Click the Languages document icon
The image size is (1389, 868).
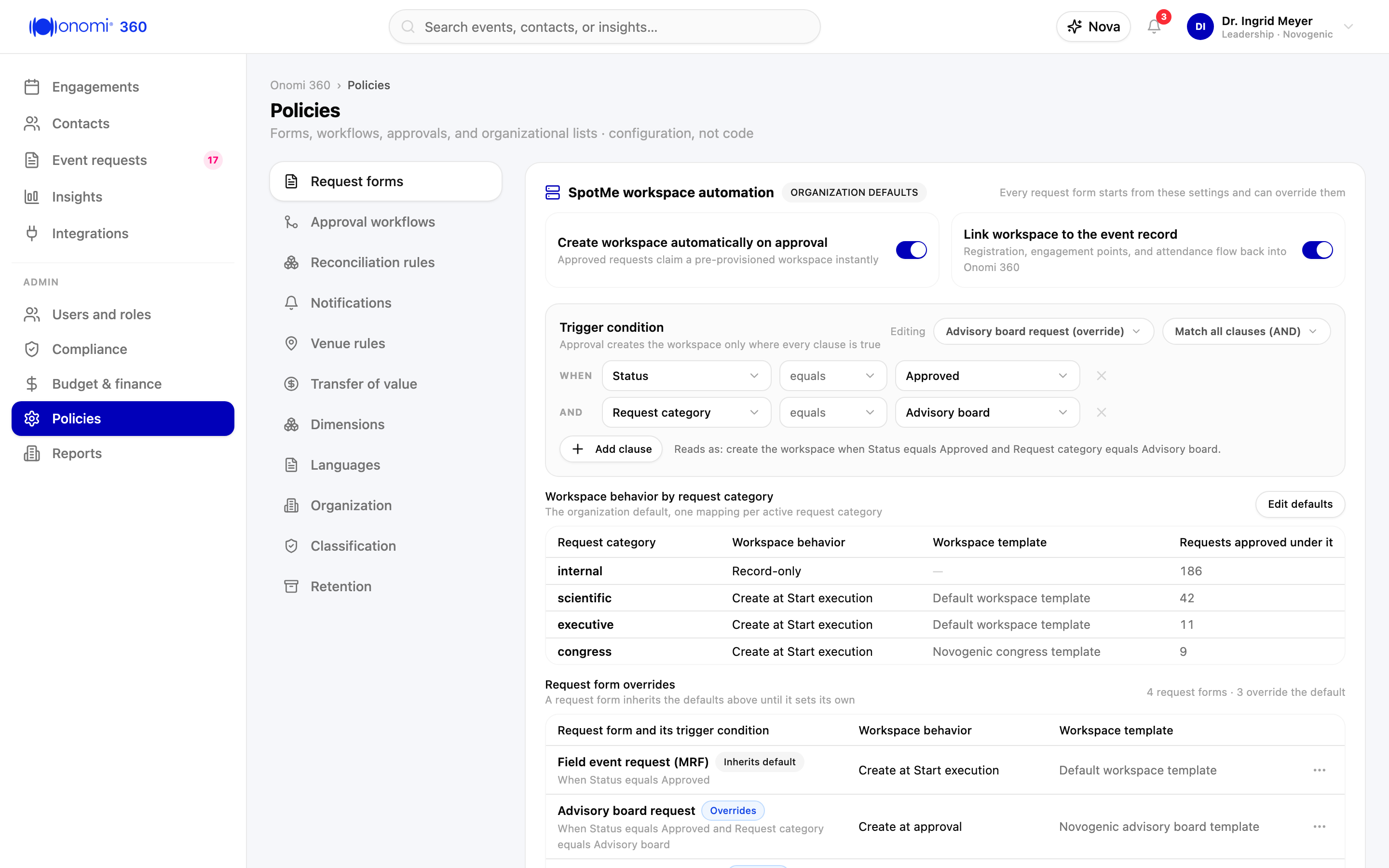point(291,465)
